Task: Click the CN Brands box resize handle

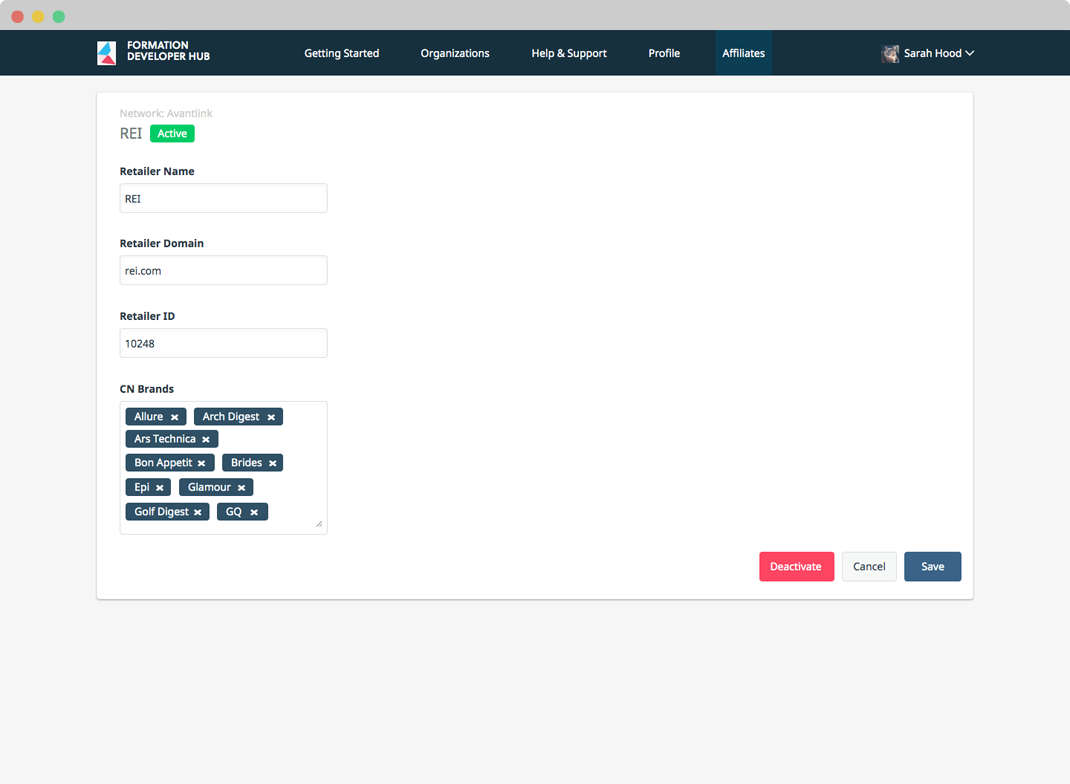Action: 319,524
